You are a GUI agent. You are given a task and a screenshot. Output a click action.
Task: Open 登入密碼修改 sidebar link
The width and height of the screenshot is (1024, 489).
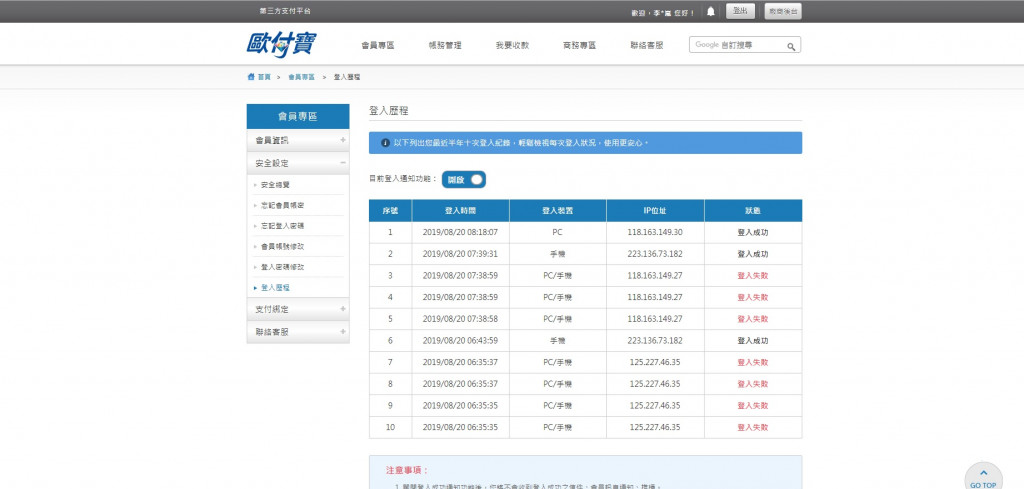coord(282,267)
